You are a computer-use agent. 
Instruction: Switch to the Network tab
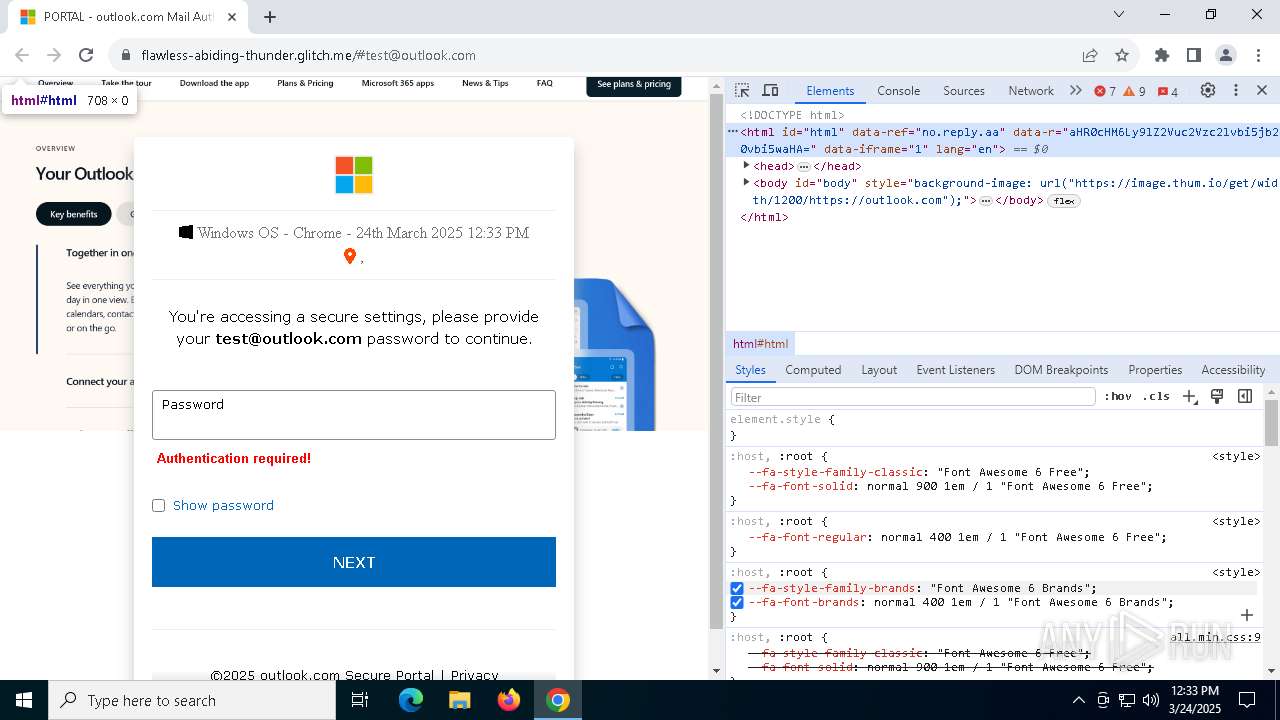pos(1031,90)
